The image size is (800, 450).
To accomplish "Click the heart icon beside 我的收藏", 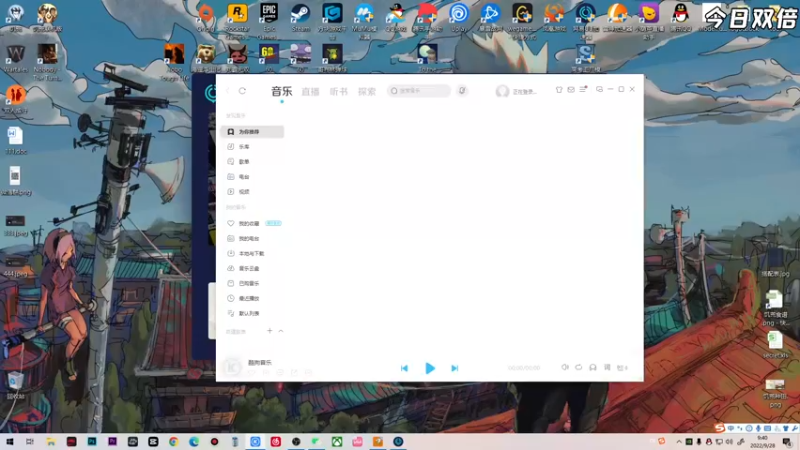I will point(231,223).
